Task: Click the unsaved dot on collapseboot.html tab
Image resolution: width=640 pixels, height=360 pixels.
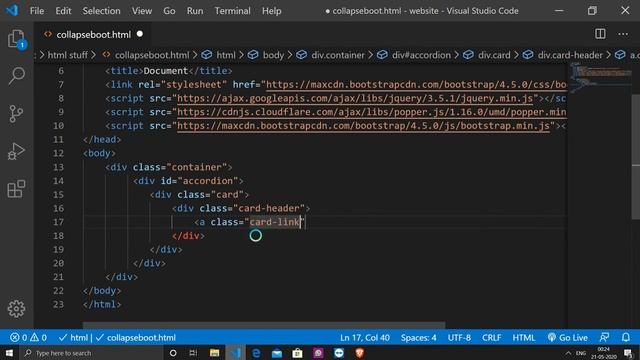Action: coord(140,34)
